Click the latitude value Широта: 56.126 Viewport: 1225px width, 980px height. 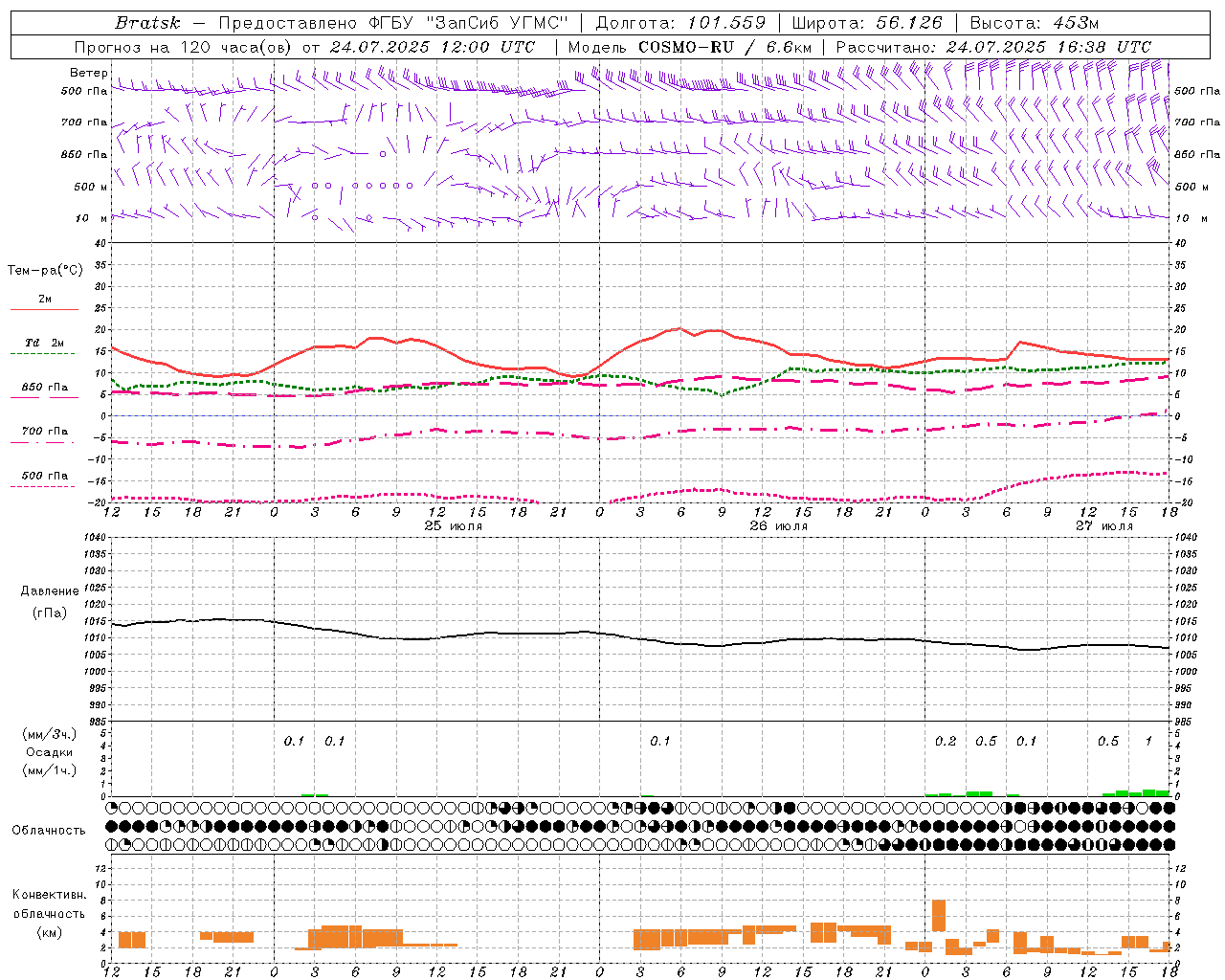[867, 23]
